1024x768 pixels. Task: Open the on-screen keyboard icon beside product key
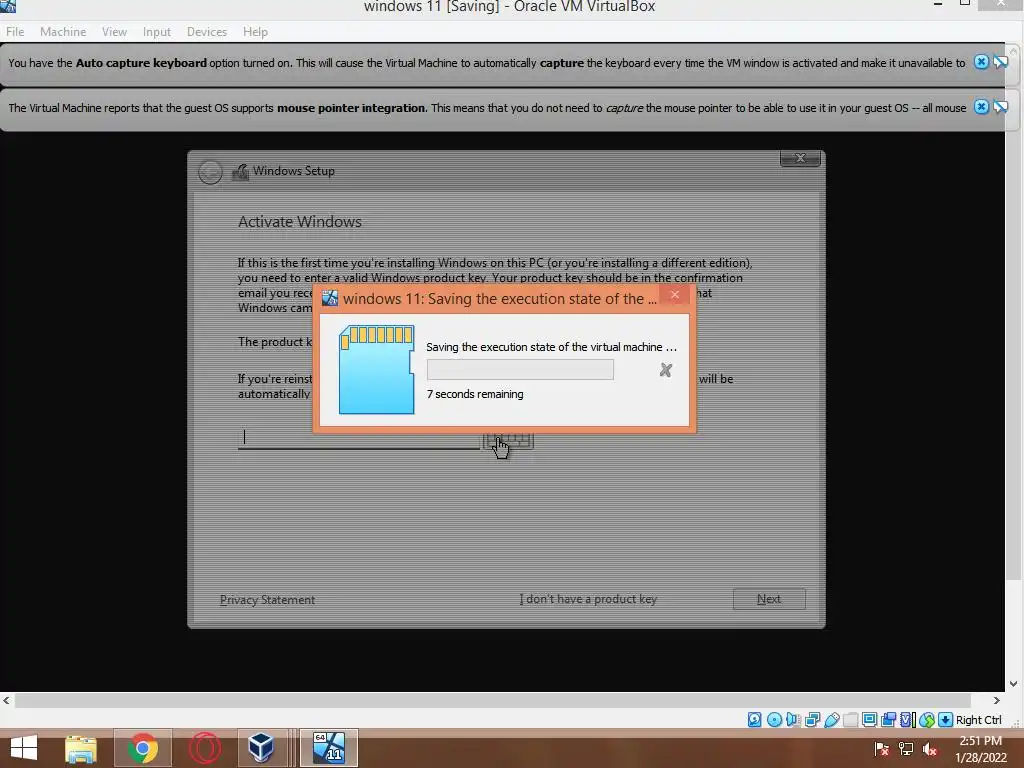508,440
